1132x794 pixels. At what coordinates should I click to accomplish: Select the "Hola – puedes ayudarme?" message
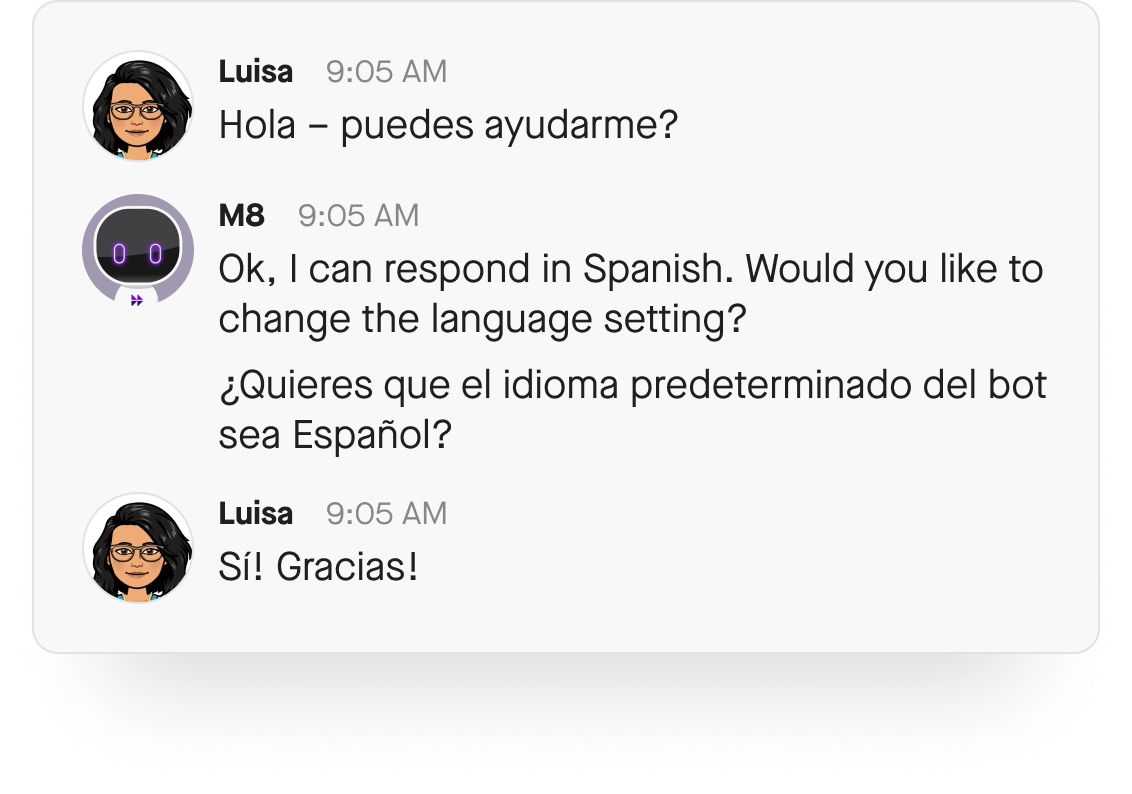tap(448, 125)
